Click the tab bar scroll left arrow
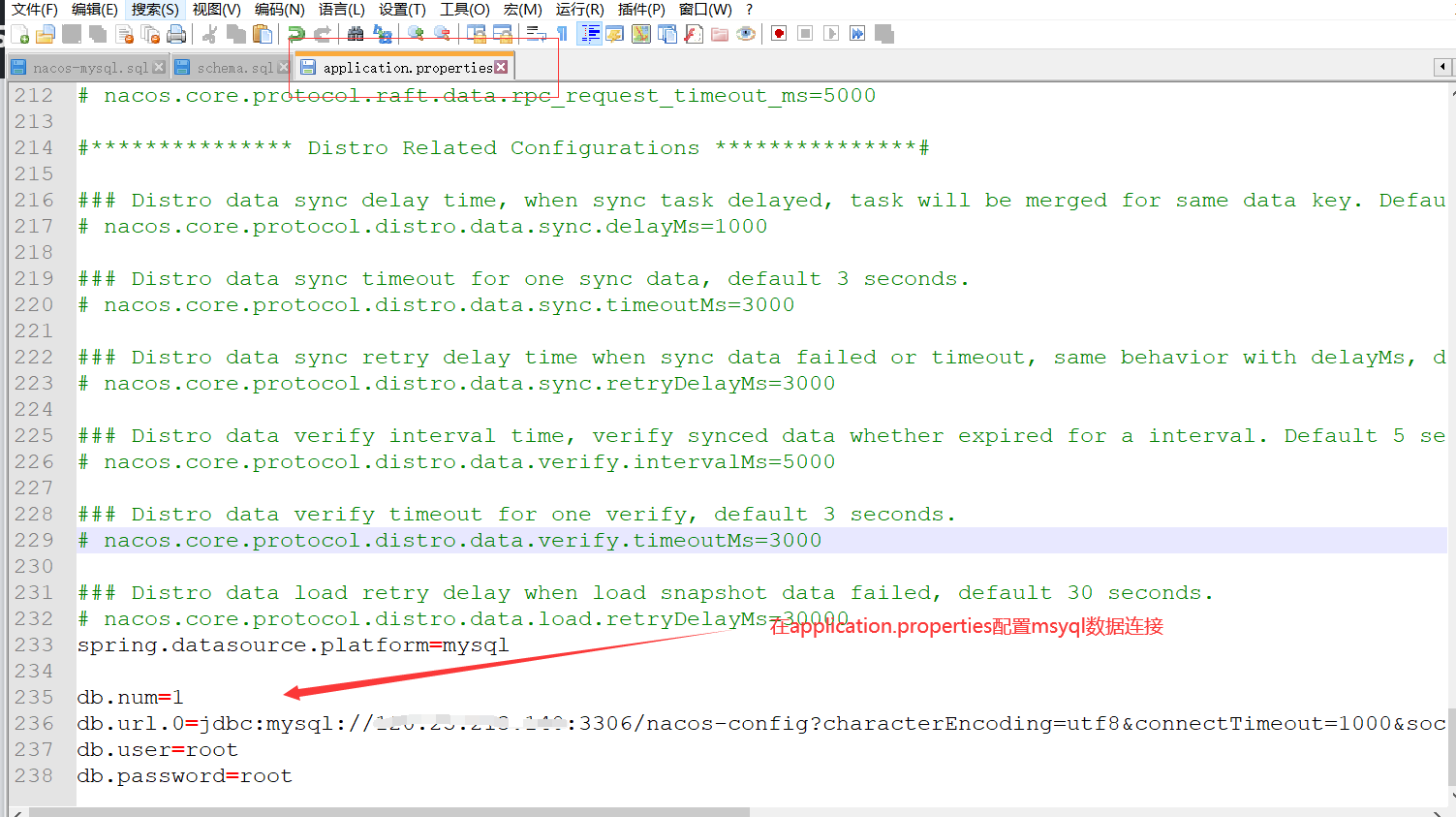 (x=1442, y=67)
